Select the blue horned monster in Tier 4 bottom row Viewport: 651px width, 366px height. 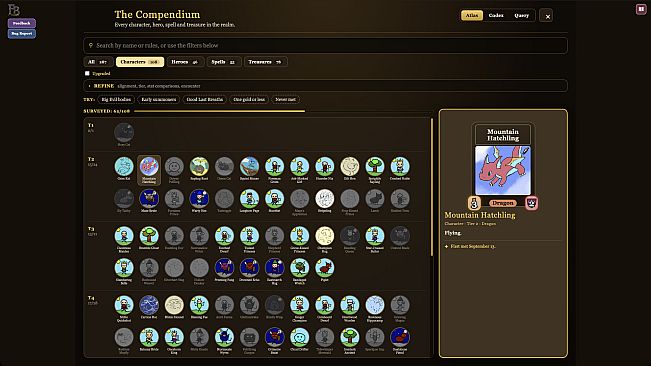click(224, 337)
